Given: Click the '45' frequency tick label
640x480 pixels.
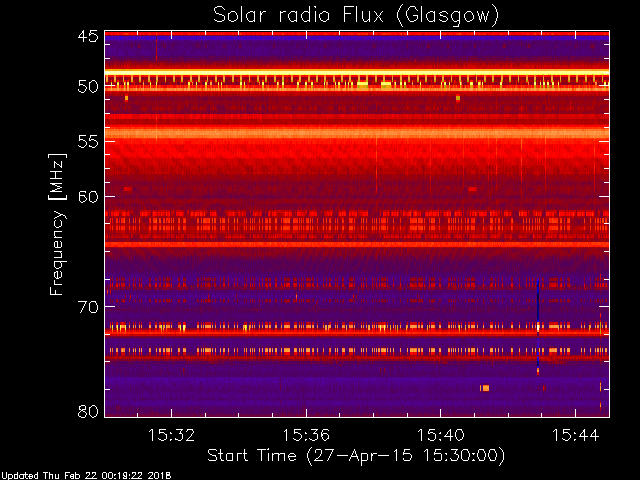Looking at the screenshot, I should tap(88, 36).
